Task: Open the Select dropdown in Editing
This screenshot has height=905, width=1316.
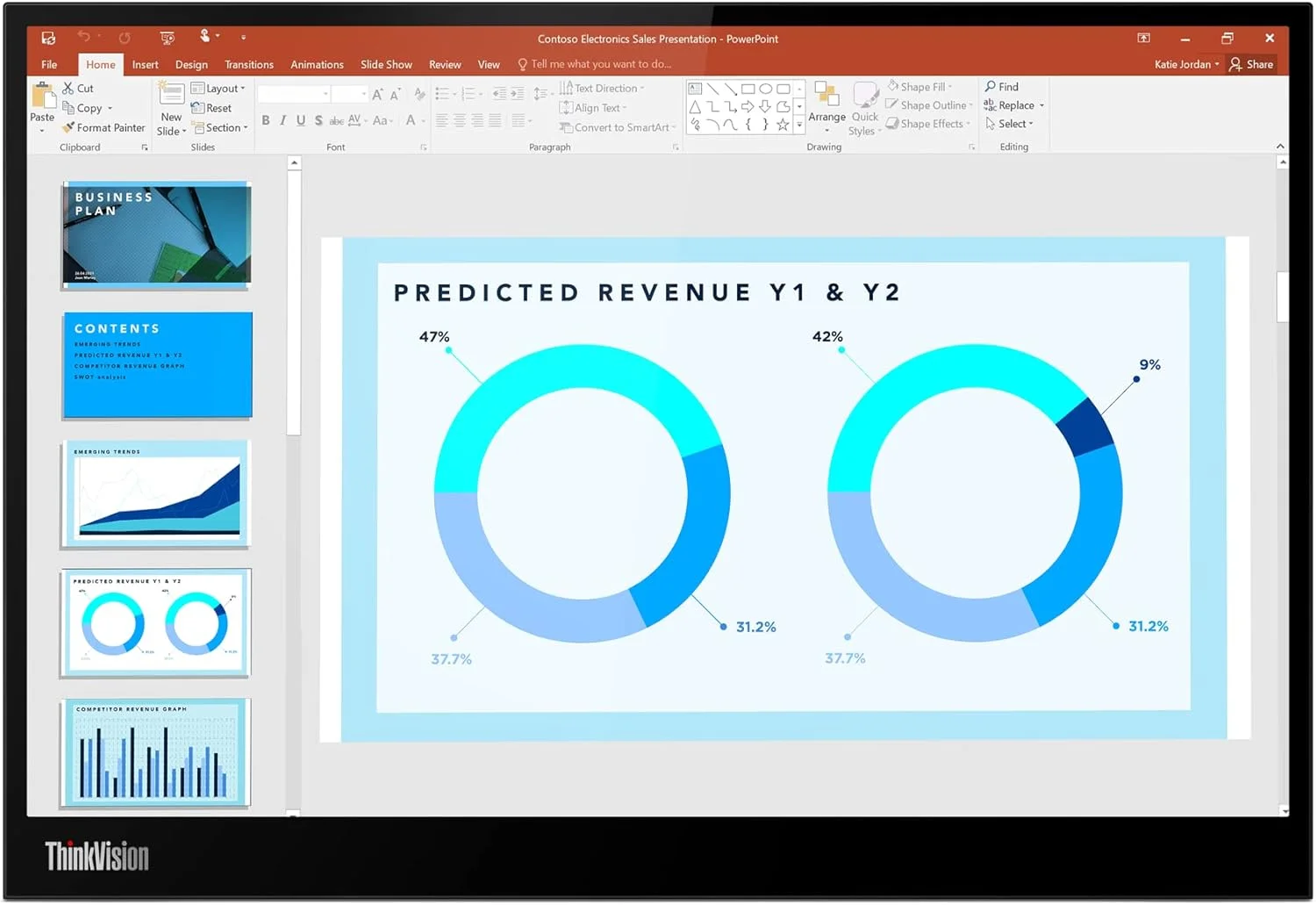Action: [x=1010, y=125]
